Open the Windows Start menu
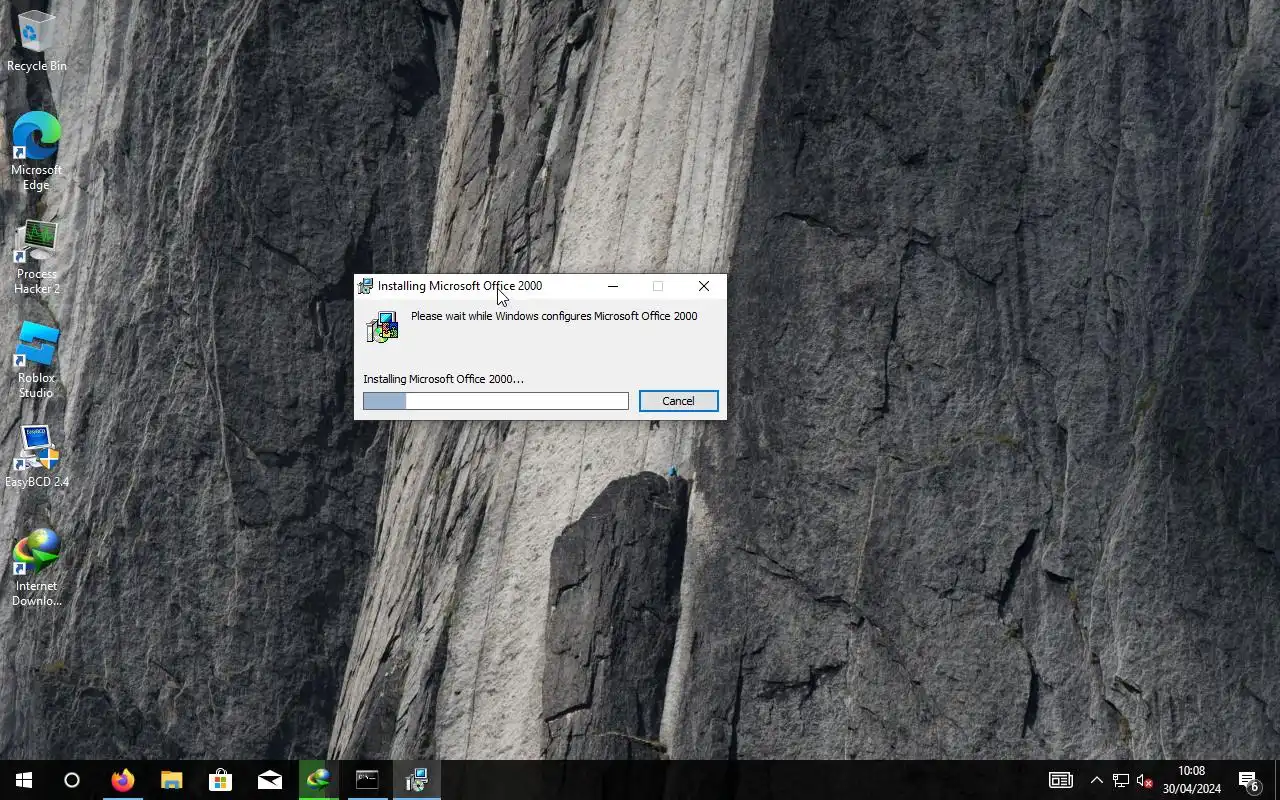 24,780
